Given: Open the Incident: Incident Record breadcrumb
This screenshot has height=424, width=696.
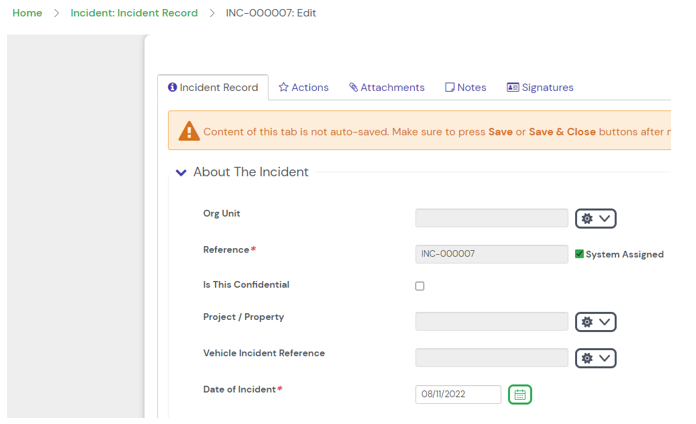Looking at the screenshot, I should pos(134,13).
